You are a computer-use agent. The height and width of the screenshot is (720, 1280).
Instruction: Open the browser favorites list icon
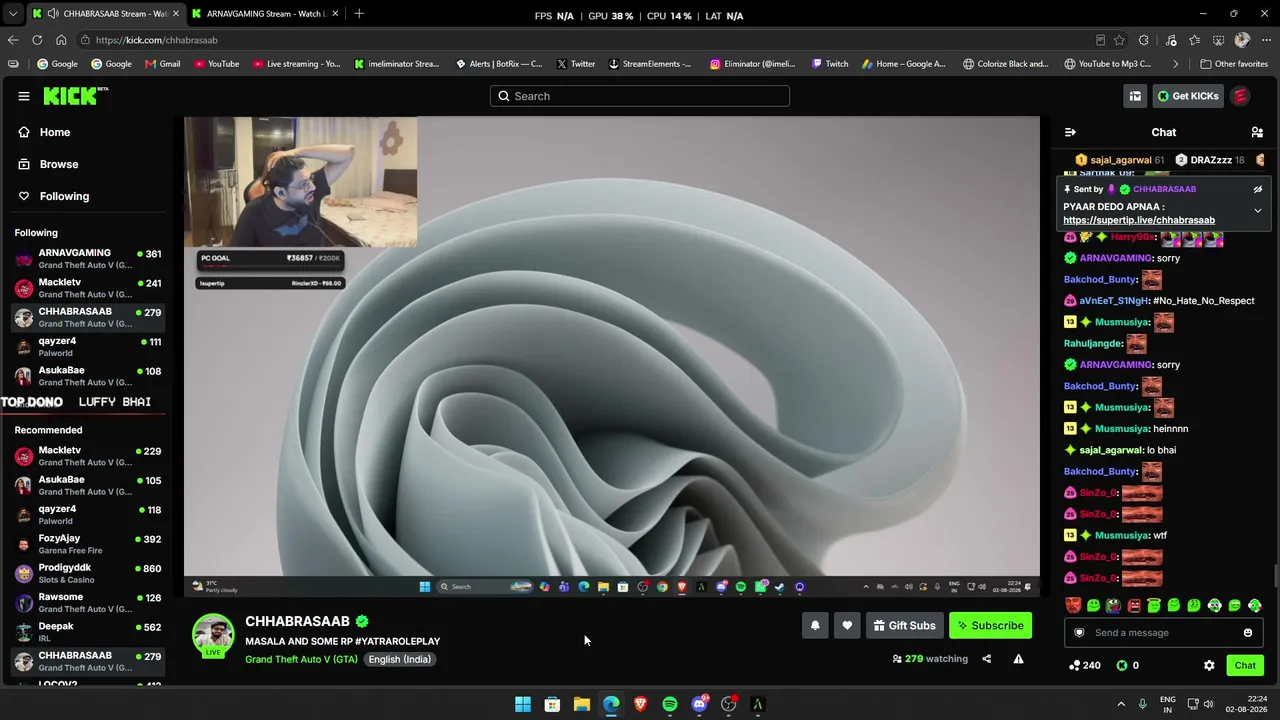coord(1195,40)
